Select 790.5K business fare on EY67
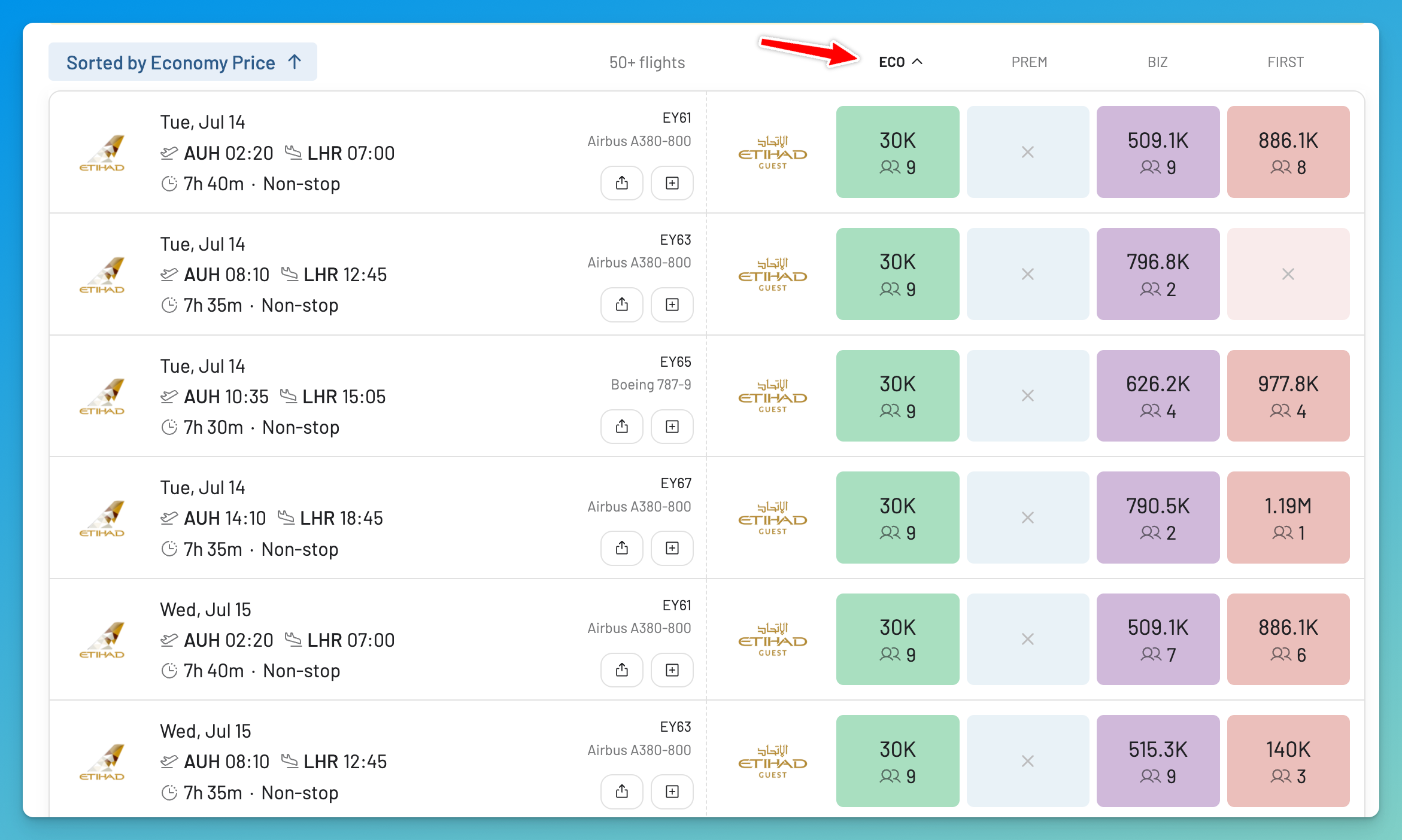Image resolution: width=1402 pixels, height=840 pixels. click(x=1158, y=518)
